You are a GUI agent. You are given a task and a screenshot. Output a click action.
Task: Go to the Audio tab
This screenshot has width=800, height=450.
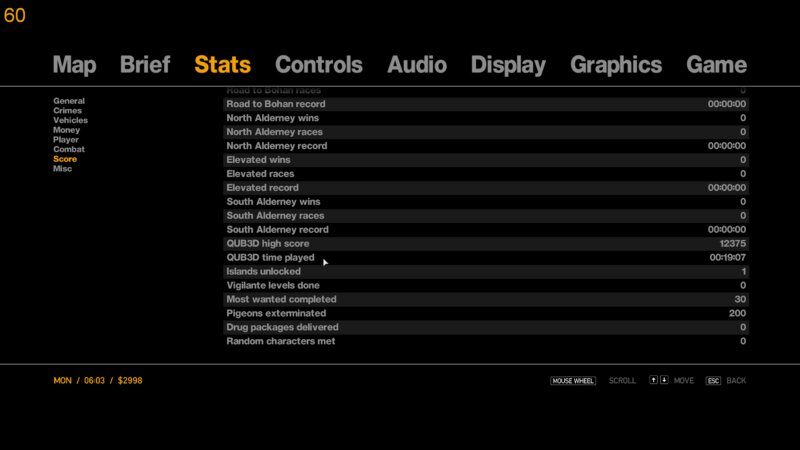tap(417, 65)
